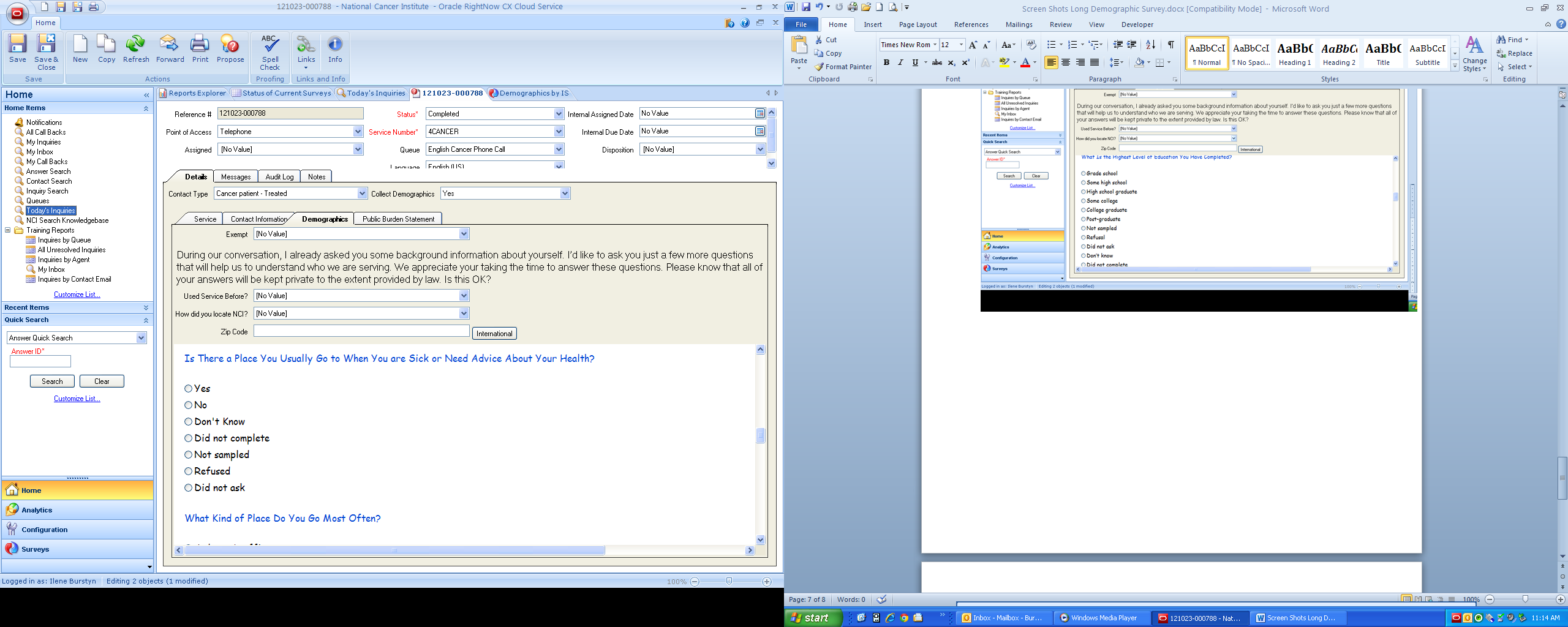Click Format Painter in Word
1568x627 pixels.
(x=843, y=67)
